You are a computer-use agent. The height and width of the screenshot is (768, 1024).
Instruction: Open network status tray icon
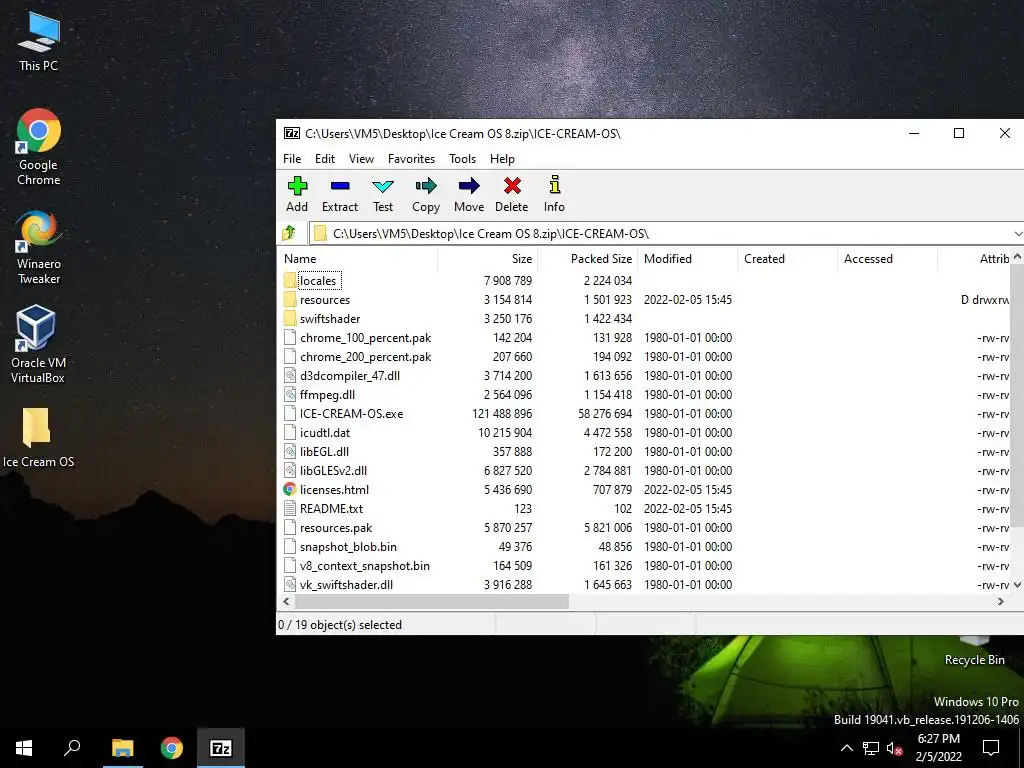tap(871, 748)
